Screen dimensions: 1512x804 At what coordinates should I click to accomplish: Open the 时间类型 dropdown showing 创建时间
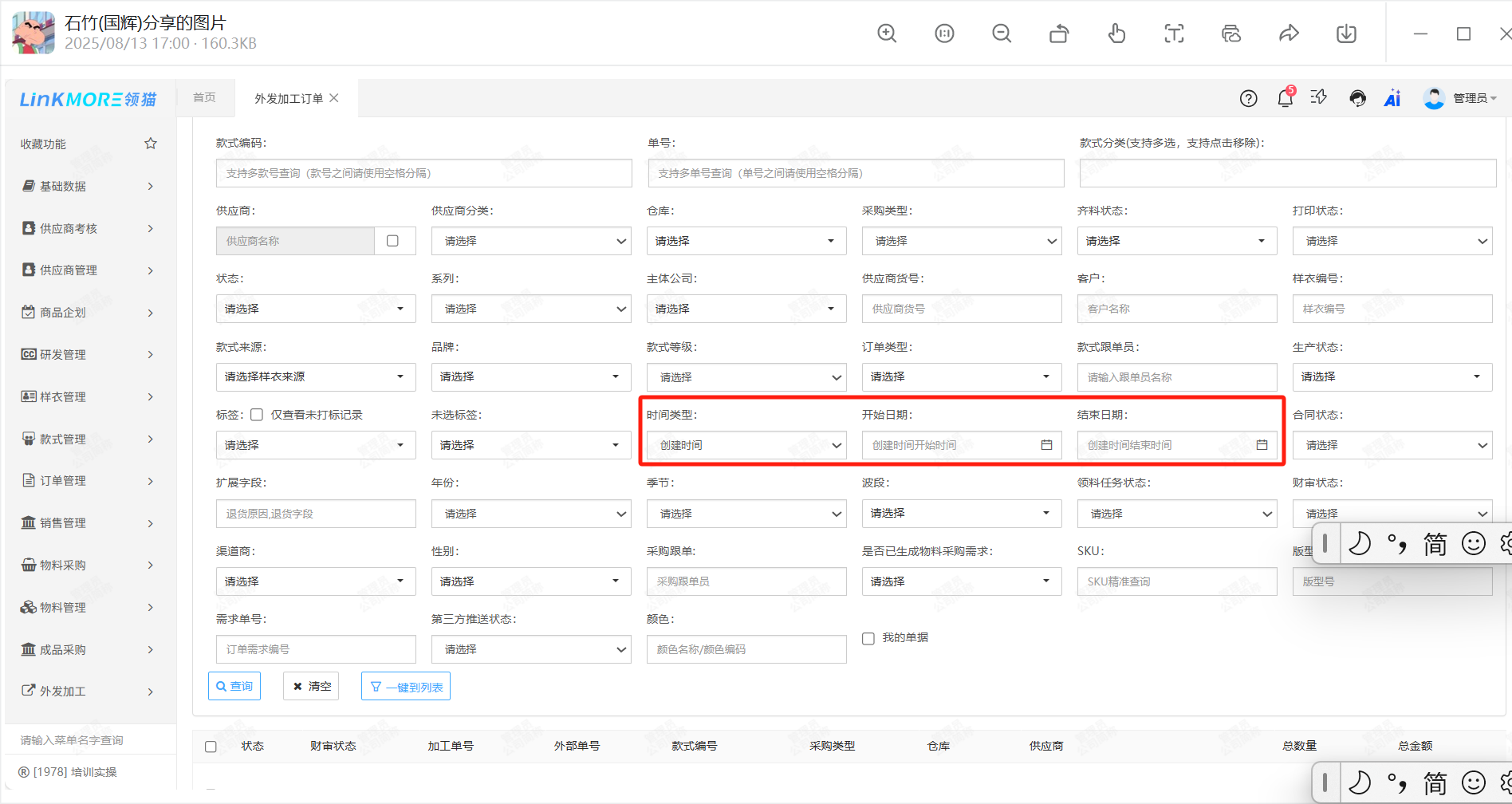[x=746, y=445]
